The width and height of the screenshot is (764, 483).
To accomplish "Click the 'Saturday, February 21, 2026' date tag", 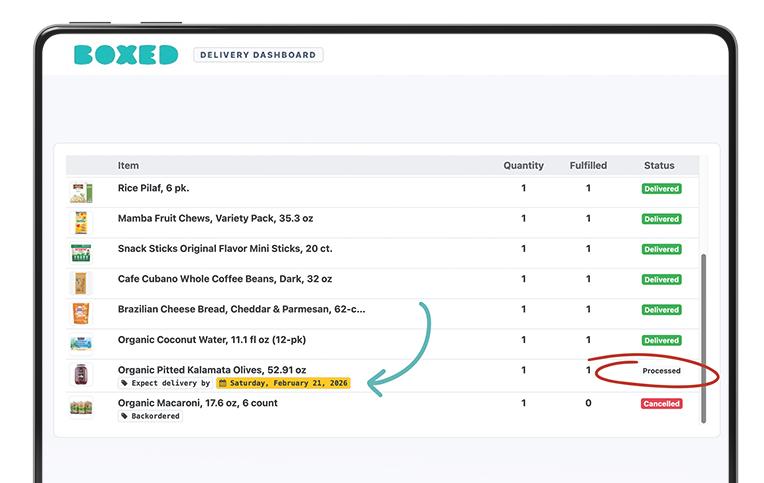I will coord(283,383).
